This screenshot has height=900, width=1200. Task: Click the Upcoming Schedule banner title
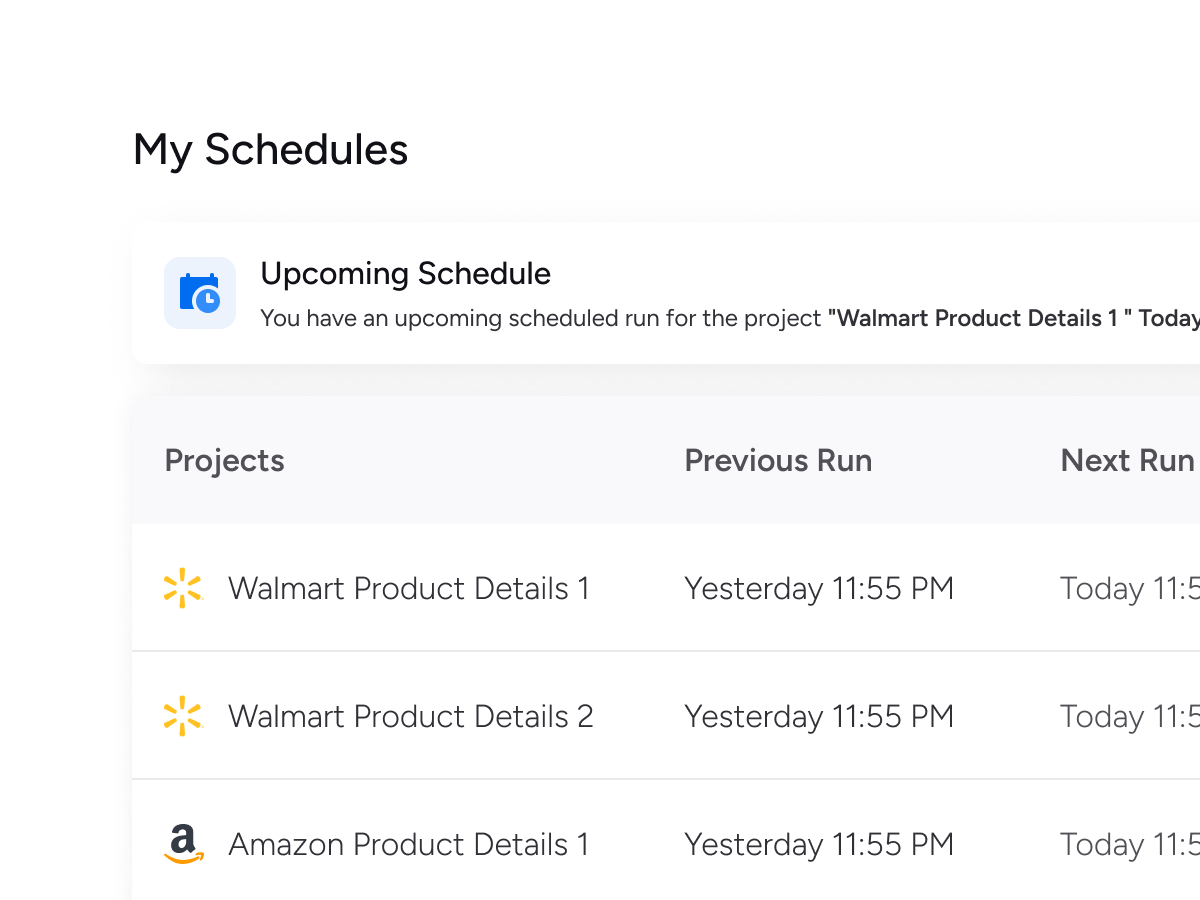pyautogui.click(x=405, y=273)
